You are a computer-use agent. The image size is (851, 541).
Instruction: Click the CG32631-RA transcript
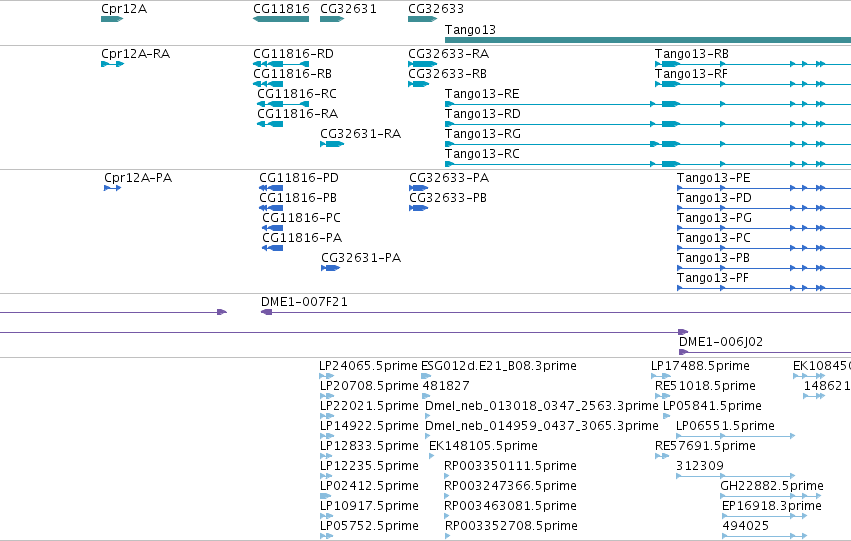pyautogui.click(x=332, y=144)
